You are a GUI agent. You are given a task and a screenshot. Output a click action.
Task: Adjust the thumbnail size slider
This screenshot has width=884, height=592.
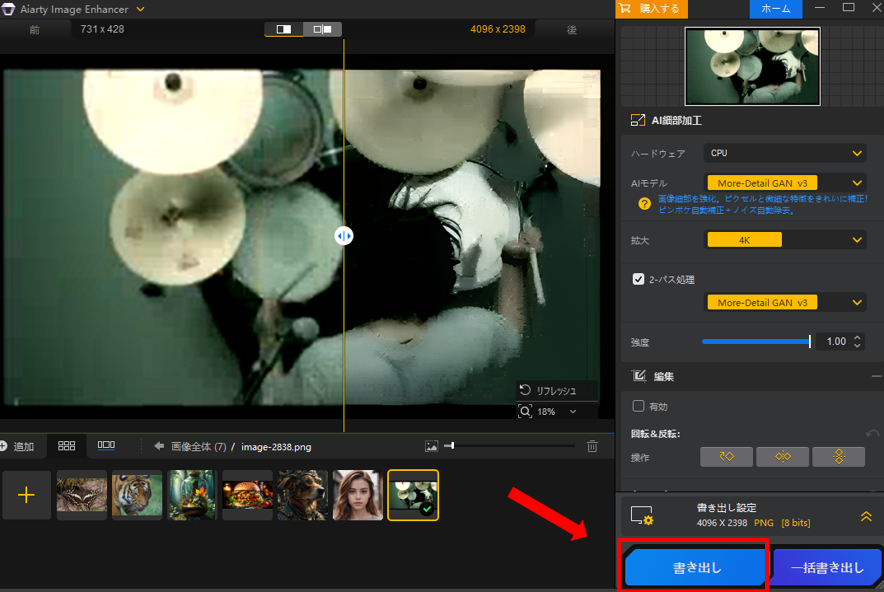[510, 446]
